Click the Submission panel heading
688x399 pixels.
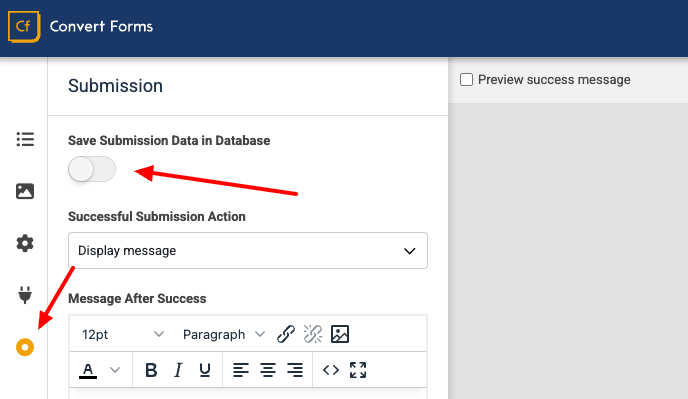coord(115,86)
